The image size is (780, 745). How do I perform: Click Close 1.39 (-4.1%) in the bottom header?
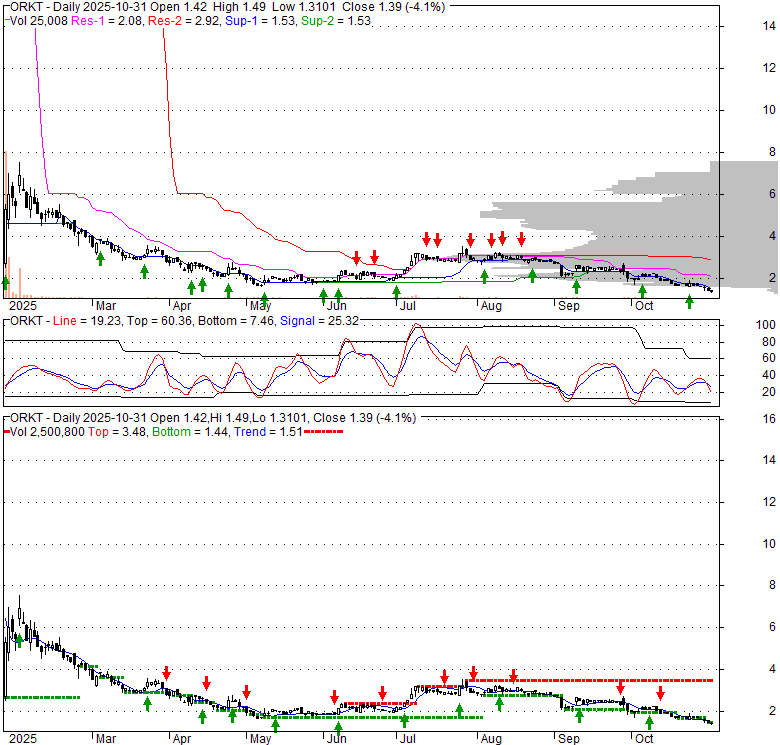(x=365, y=418)
